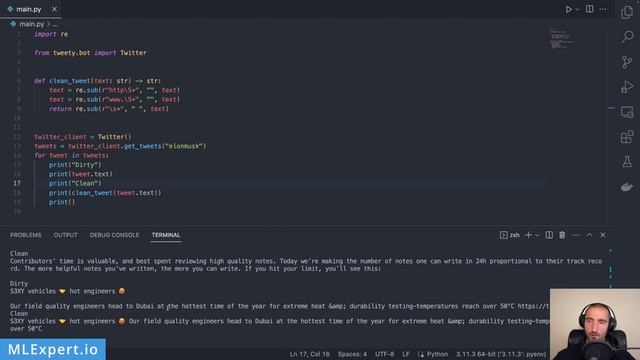Screen dimensions: 640x360
Task: Switch to the PROBLEMS panel tab
Action: (26, 235)
